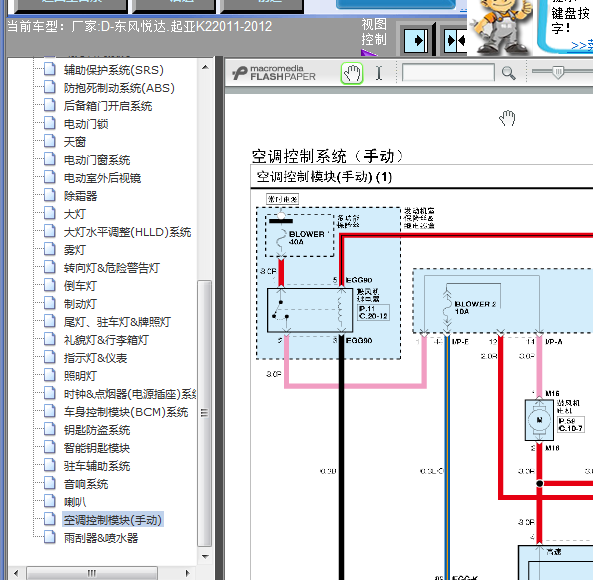
Task: Select 大灯水平调整(HLLD)系统 entry
Action: tap(127, 232)
